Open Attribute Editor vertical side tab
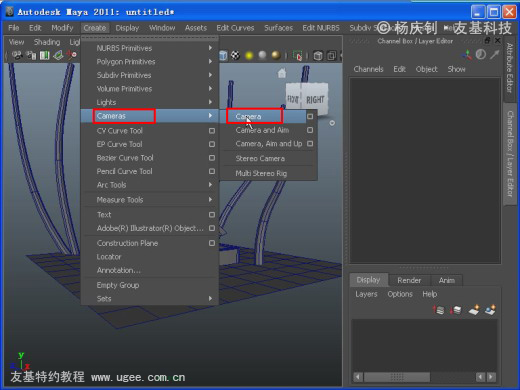This screenshot has height=390, width=520. point(510,68)
